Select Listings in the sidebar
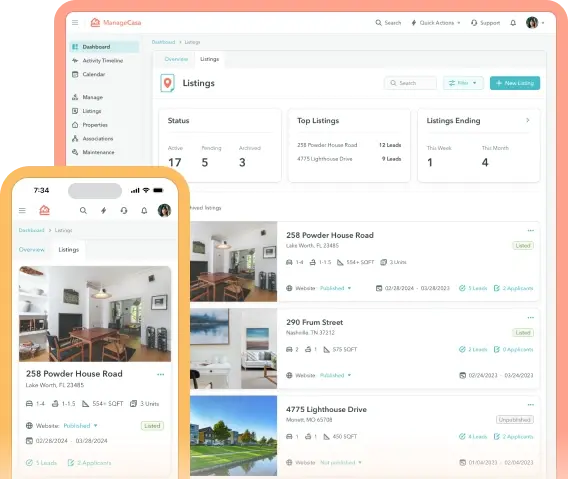Image resolution: width=568 pixels, height=479 pixels. [87, 111]
